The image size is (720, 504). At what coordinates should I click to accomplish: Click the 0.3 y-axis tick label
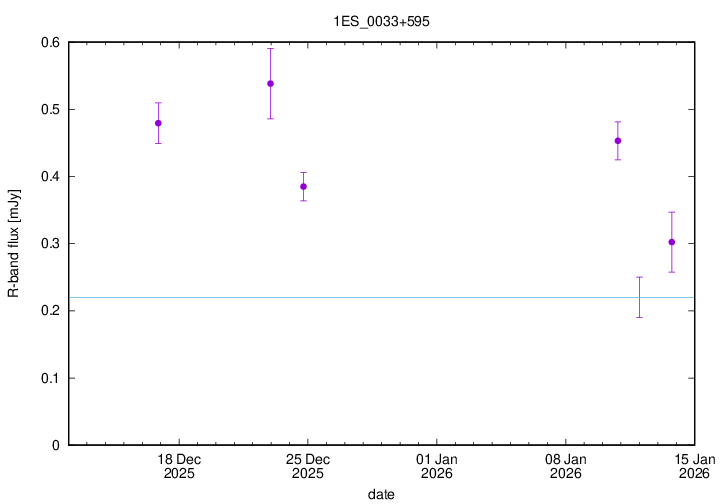point(49,244)
